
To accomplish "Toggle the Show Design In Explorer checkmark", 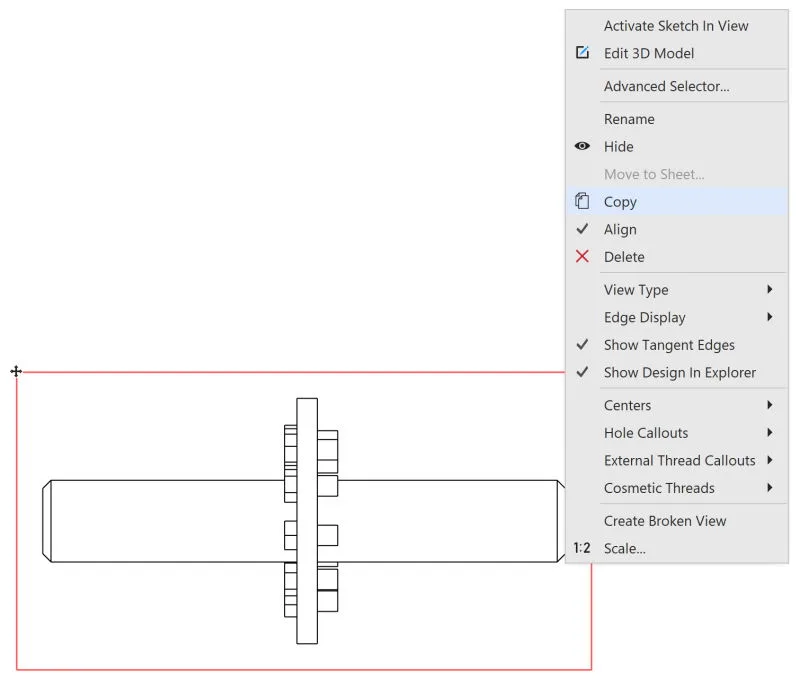I will click(582, 372).
